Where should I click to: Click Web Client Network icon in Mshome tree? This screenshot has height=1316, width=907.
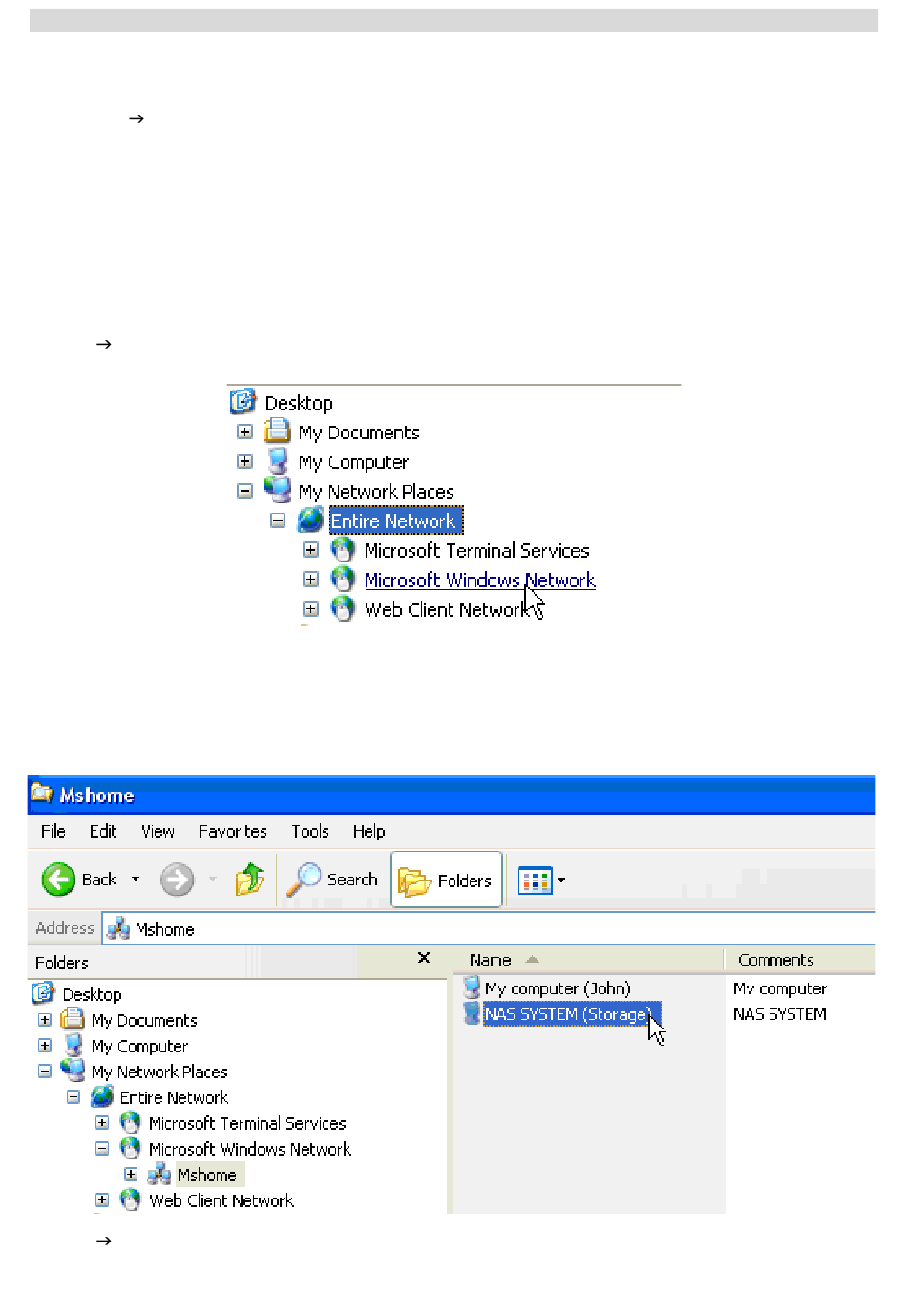pyautogui.click(x=131, y=1199)
